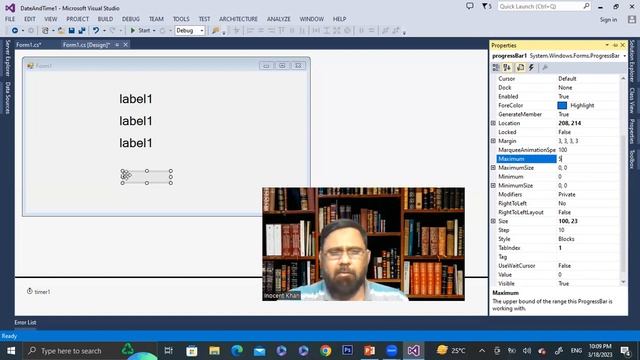
Task: Open the Server Explorer side tab
Action: [7, 58]
